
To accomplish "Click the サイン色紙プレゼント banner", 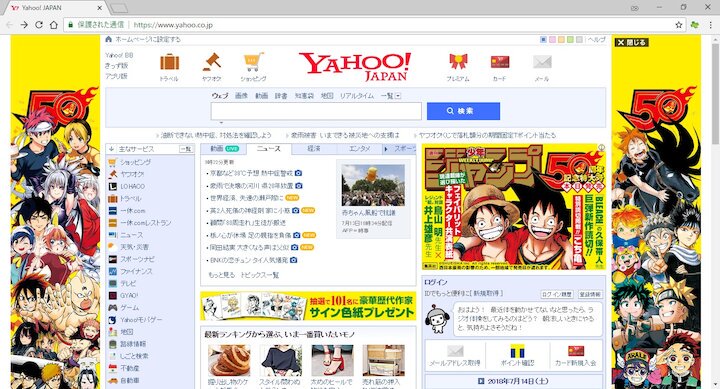I will click(309, 306).
